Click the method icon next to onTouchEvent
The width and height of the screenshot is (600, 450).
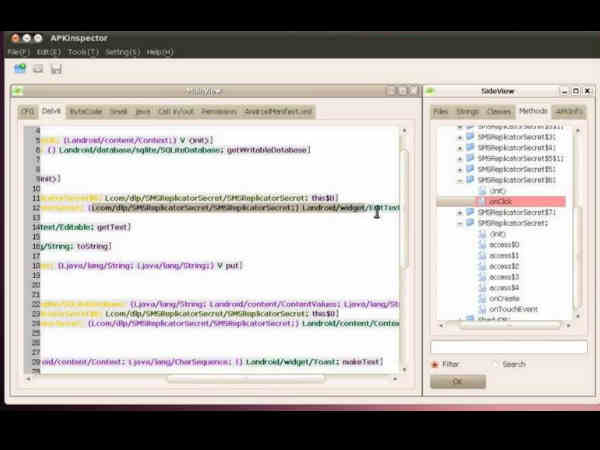483,309
